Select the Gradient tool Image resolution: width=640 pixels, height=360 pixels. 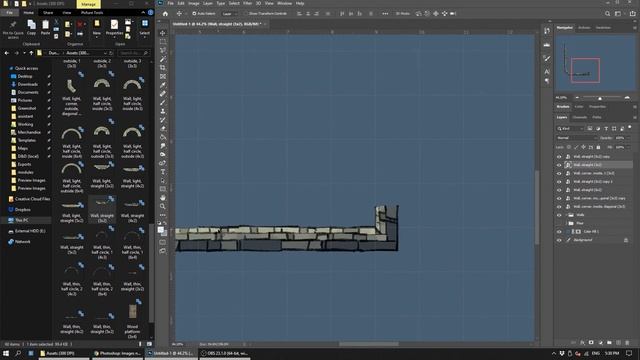(163, 137)
